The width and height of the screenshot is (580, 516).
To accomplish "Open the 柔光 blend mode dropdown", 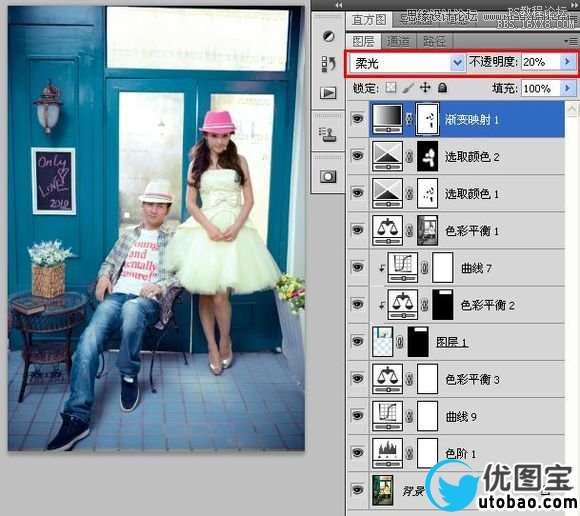I will point(407,63).
